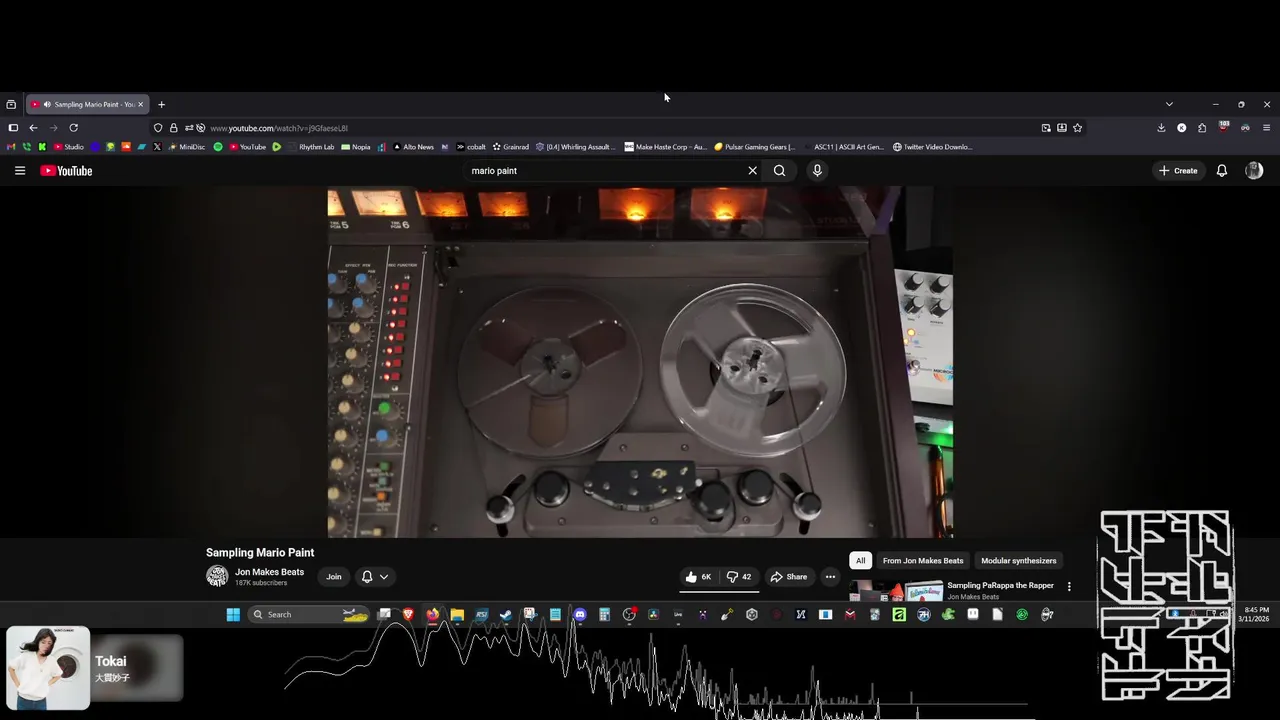1280x720 pixels.
Task: Open the Studio bookmark
Action: [x=69, y=147]
